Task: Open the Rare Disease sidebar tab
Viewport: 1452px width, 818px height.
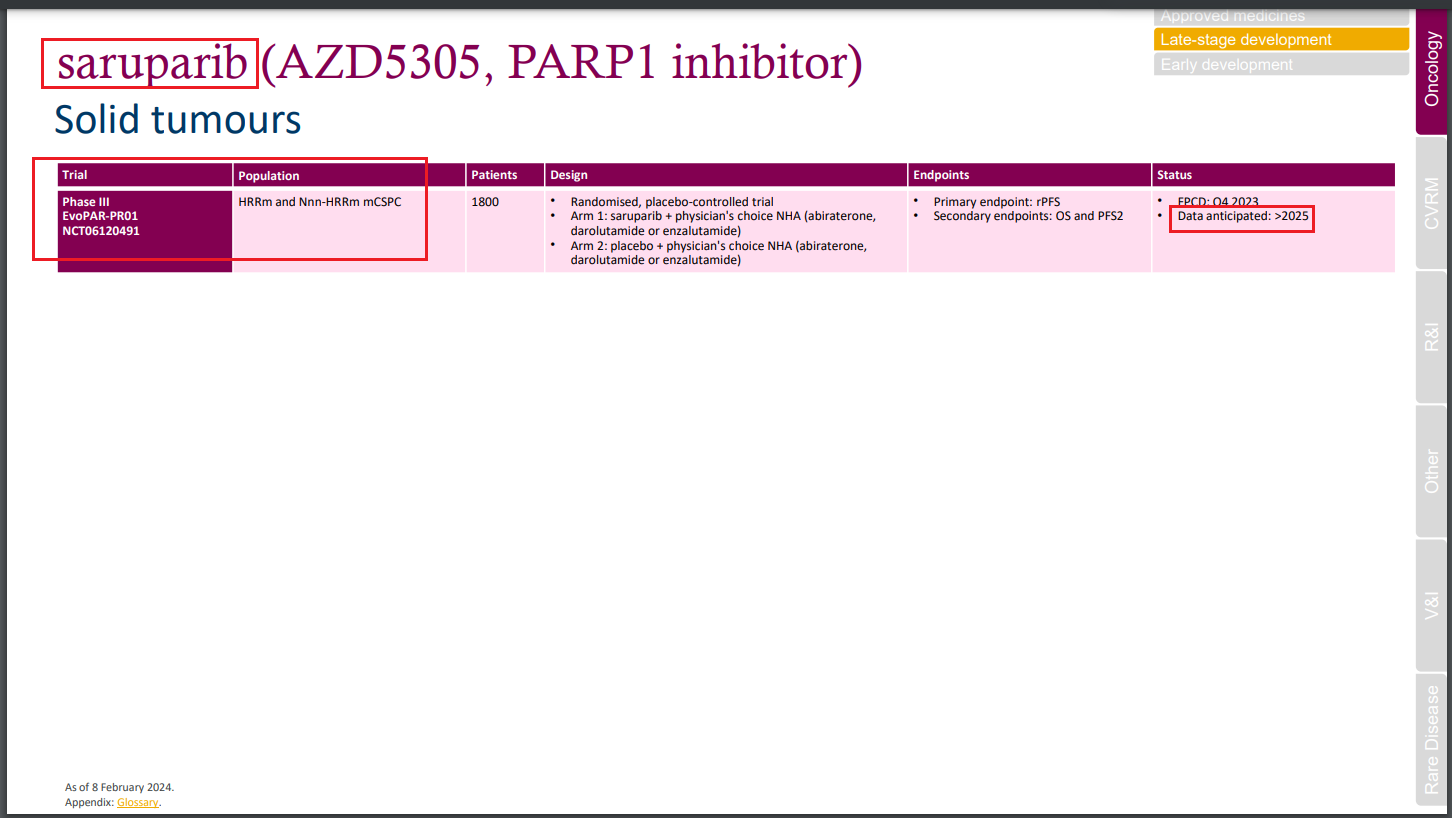Action: [x=1431, y=738]
